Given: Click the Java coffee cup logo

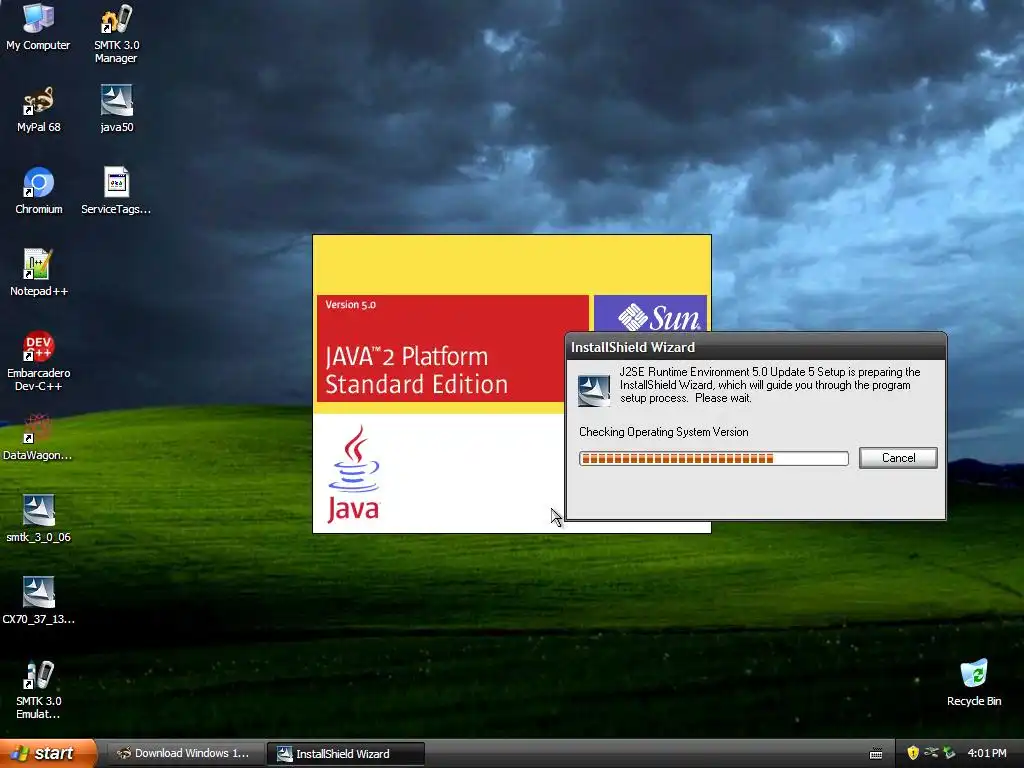Looking at the screenshot, I should click(x=354, y=473).
